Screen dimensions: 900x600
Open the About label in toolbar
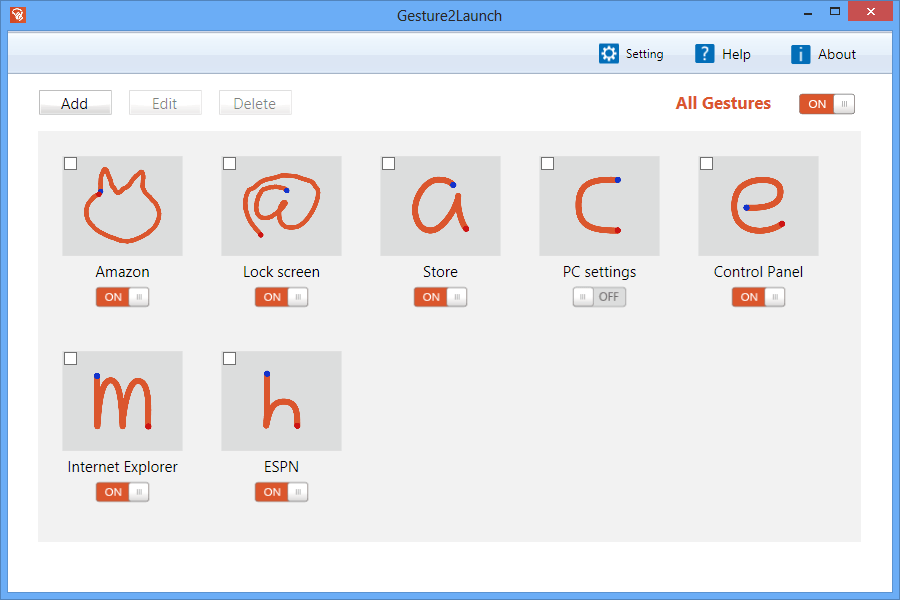pyautogui.click(x=837, y=54)
